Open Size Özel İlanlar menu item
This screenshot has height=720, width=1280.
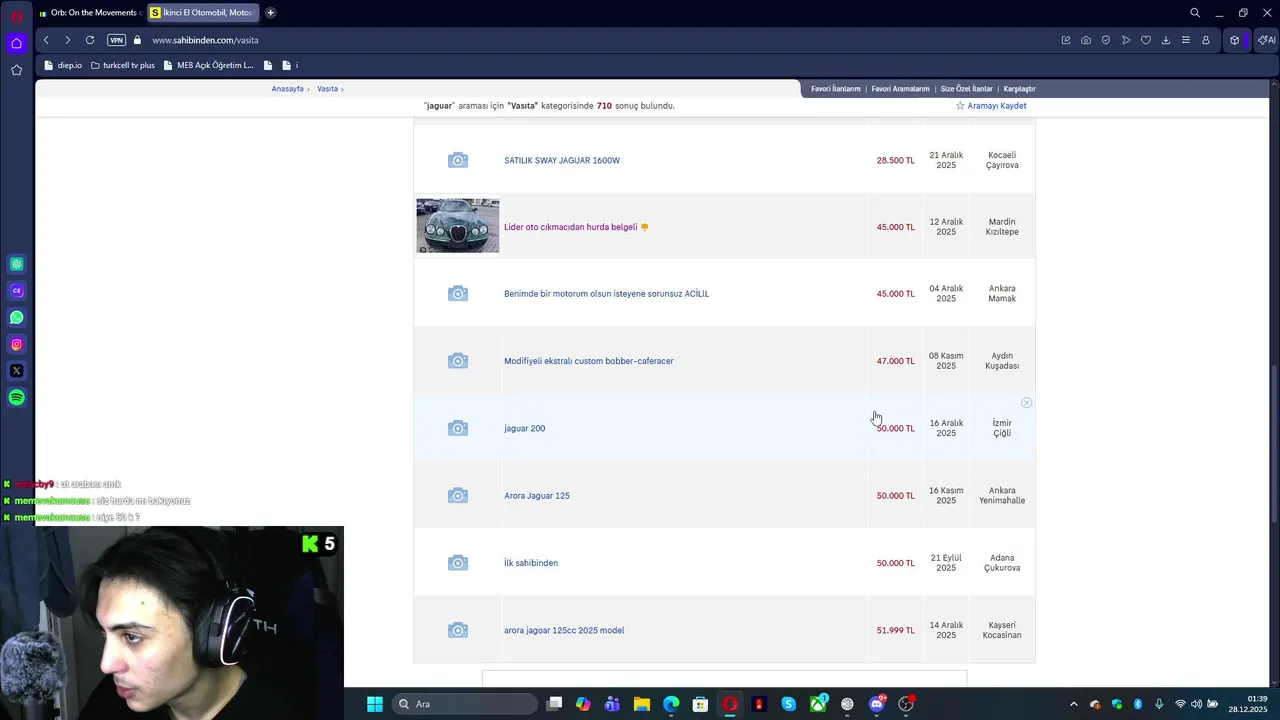(x=966, y=89)
